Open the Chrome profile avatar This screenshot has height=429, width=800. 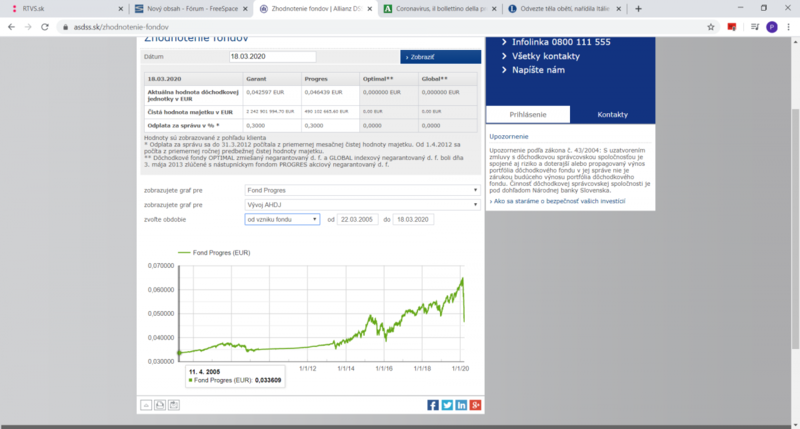771,27
